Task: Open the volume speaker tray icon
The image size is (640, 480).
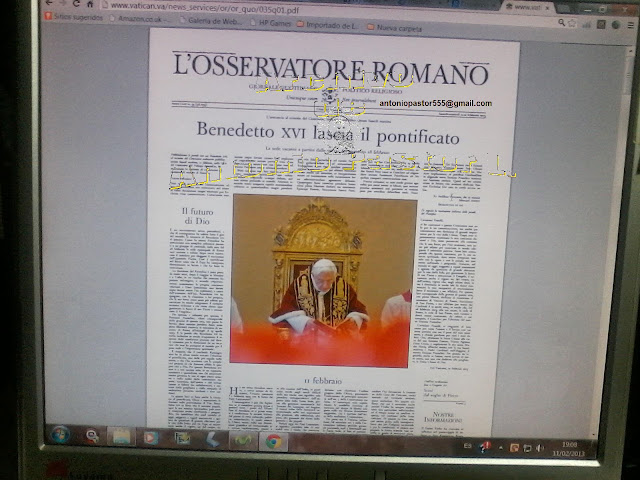Action: tap(540, 448)
